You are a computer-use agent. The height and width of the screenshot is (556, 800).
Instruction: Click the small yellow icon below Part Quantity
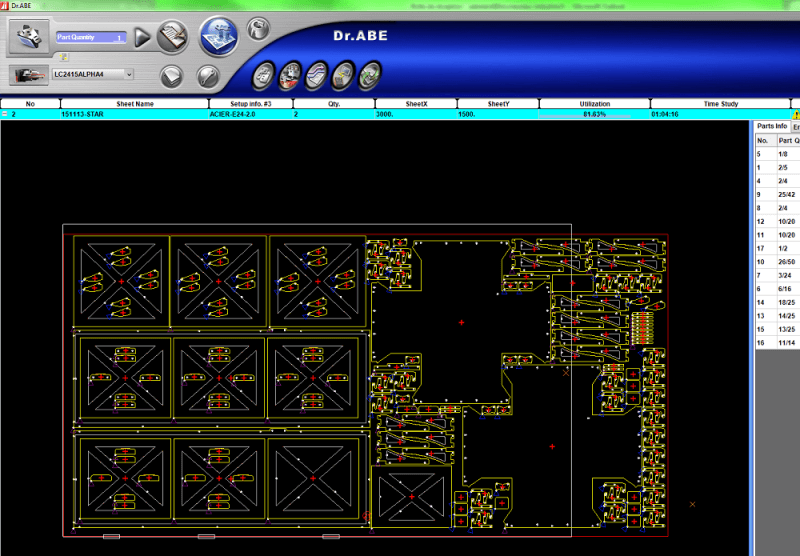[x=63, y=57]
